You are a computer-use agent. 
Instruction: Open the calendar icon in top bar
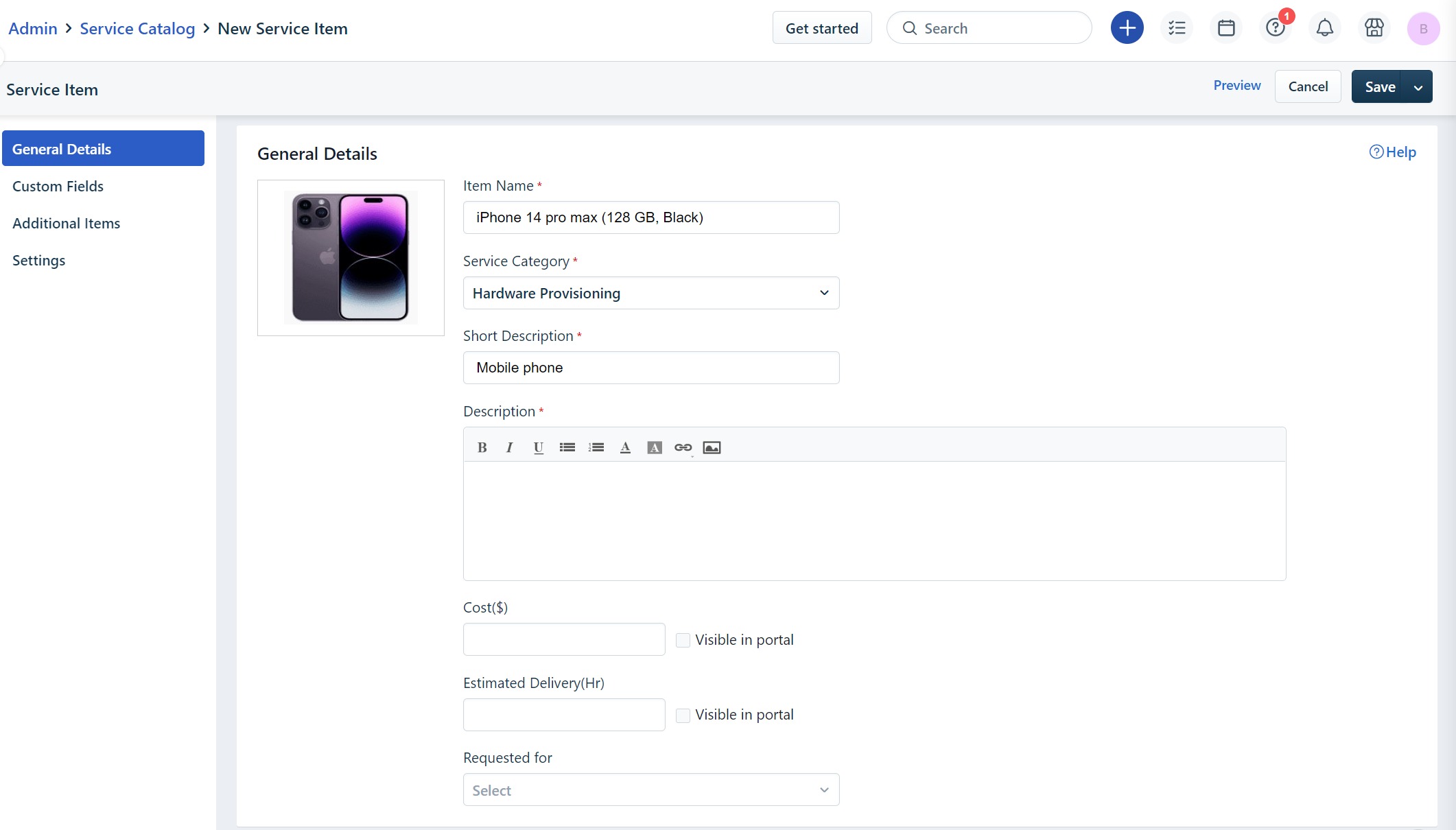(x=1226, y=28)
